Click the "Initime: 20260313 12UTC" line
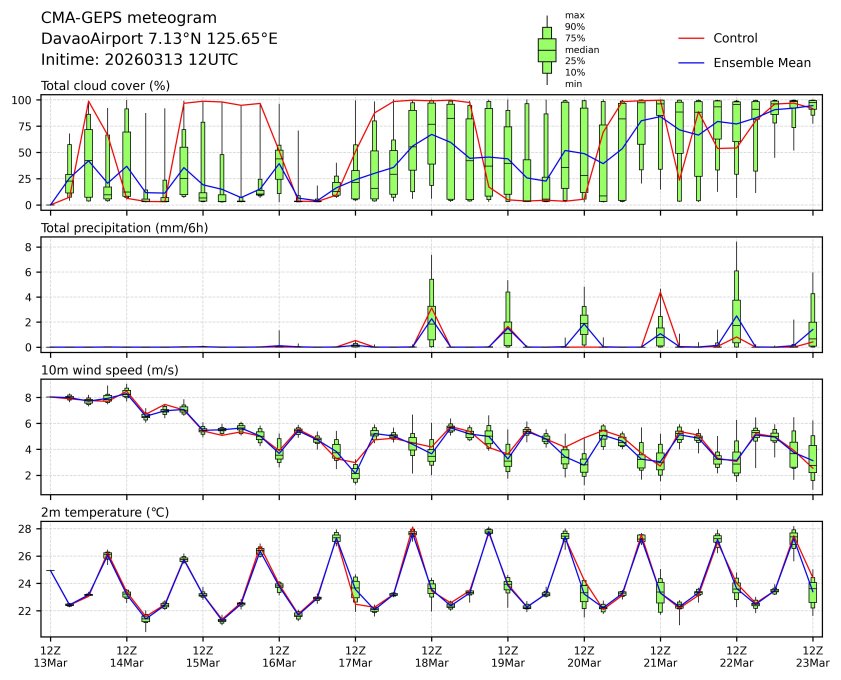Screen dimensions: 841x680 coord(139,59)
